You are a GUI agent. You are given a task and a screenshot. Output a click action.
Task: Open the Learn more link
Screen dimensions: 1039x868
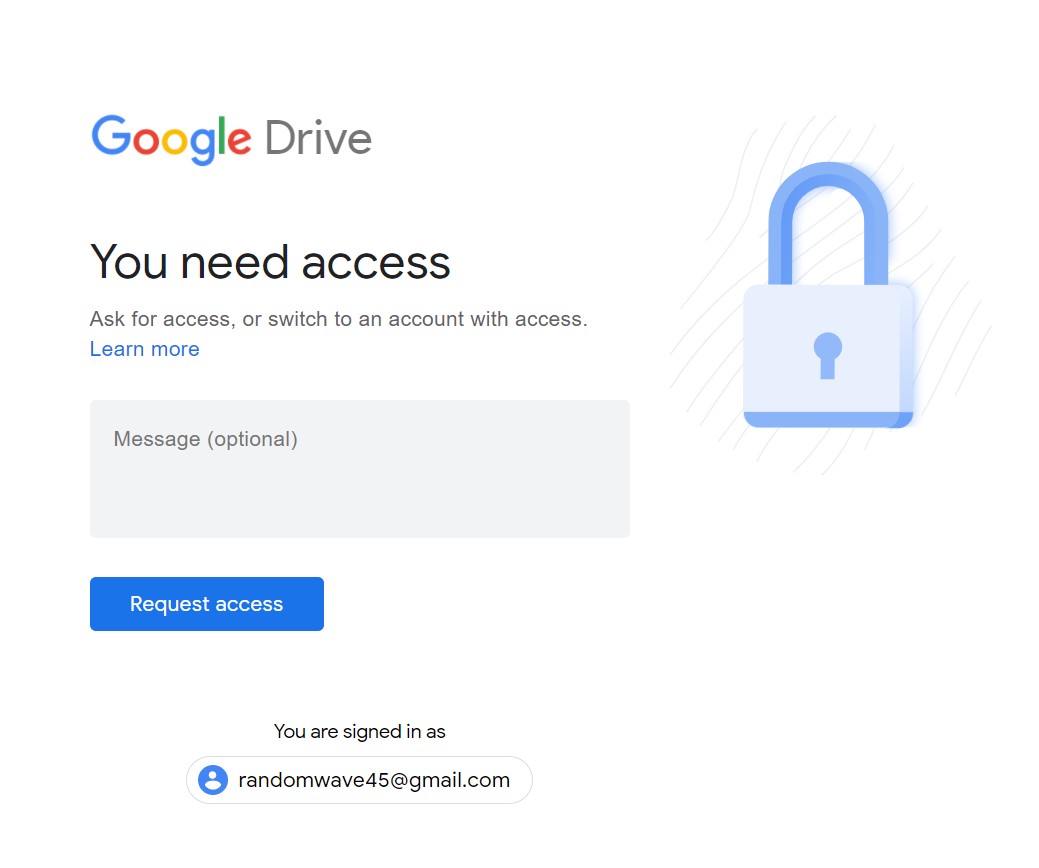tap(144, 349)
